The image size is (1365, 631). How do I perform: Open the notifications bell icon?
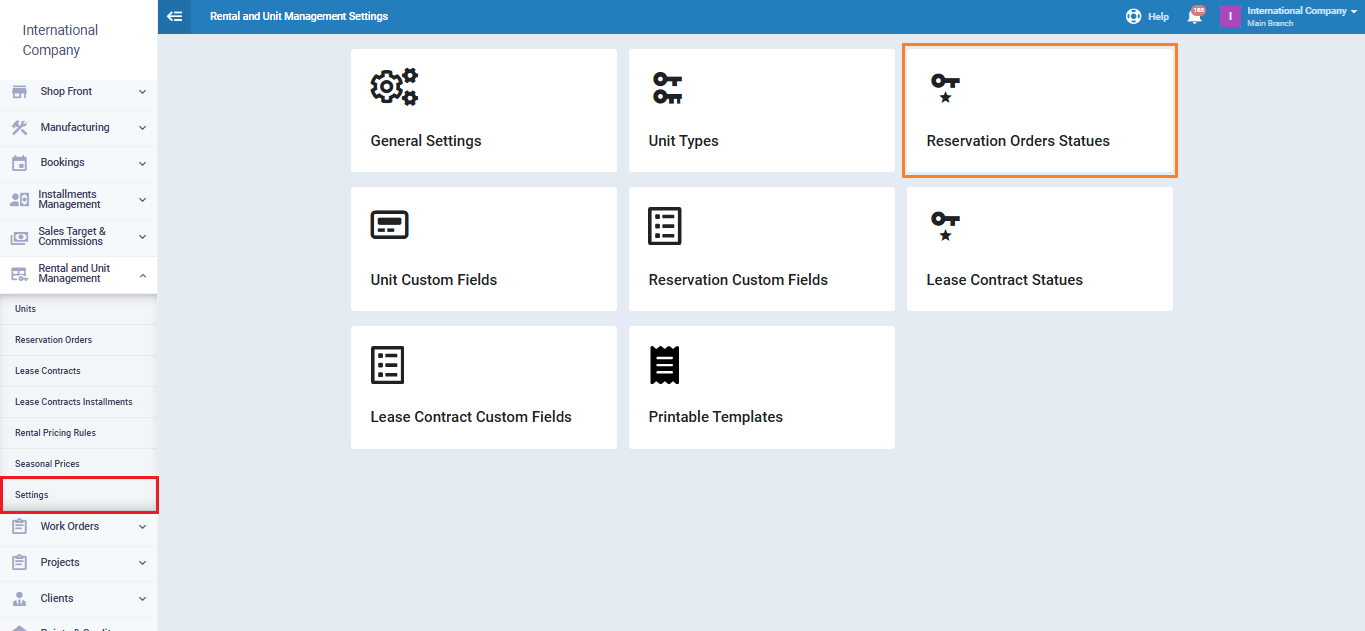coord(1194,16)
